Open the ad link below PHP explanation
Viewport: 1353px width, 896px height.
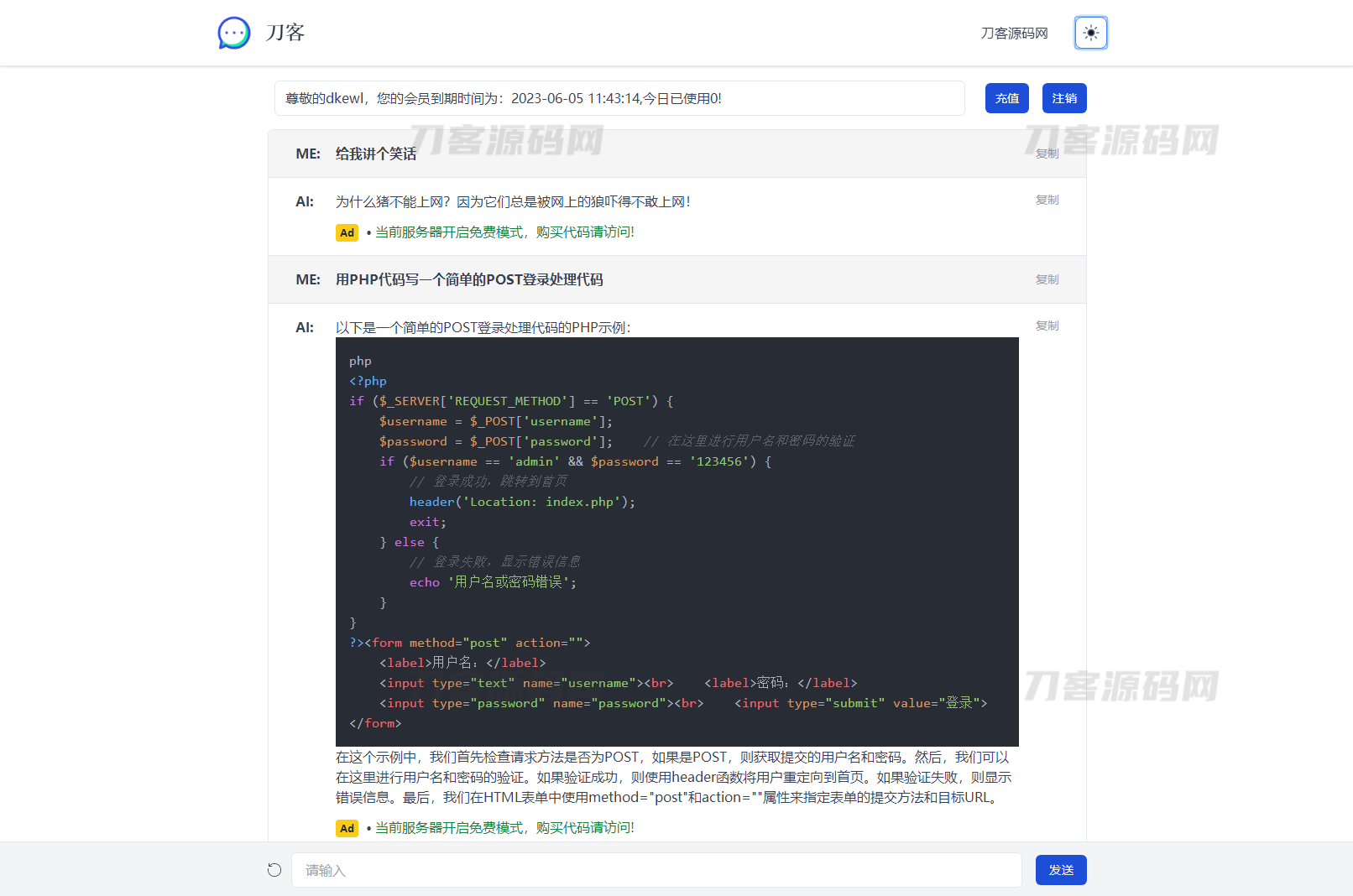pyautogui.click(x=504, y=828)
